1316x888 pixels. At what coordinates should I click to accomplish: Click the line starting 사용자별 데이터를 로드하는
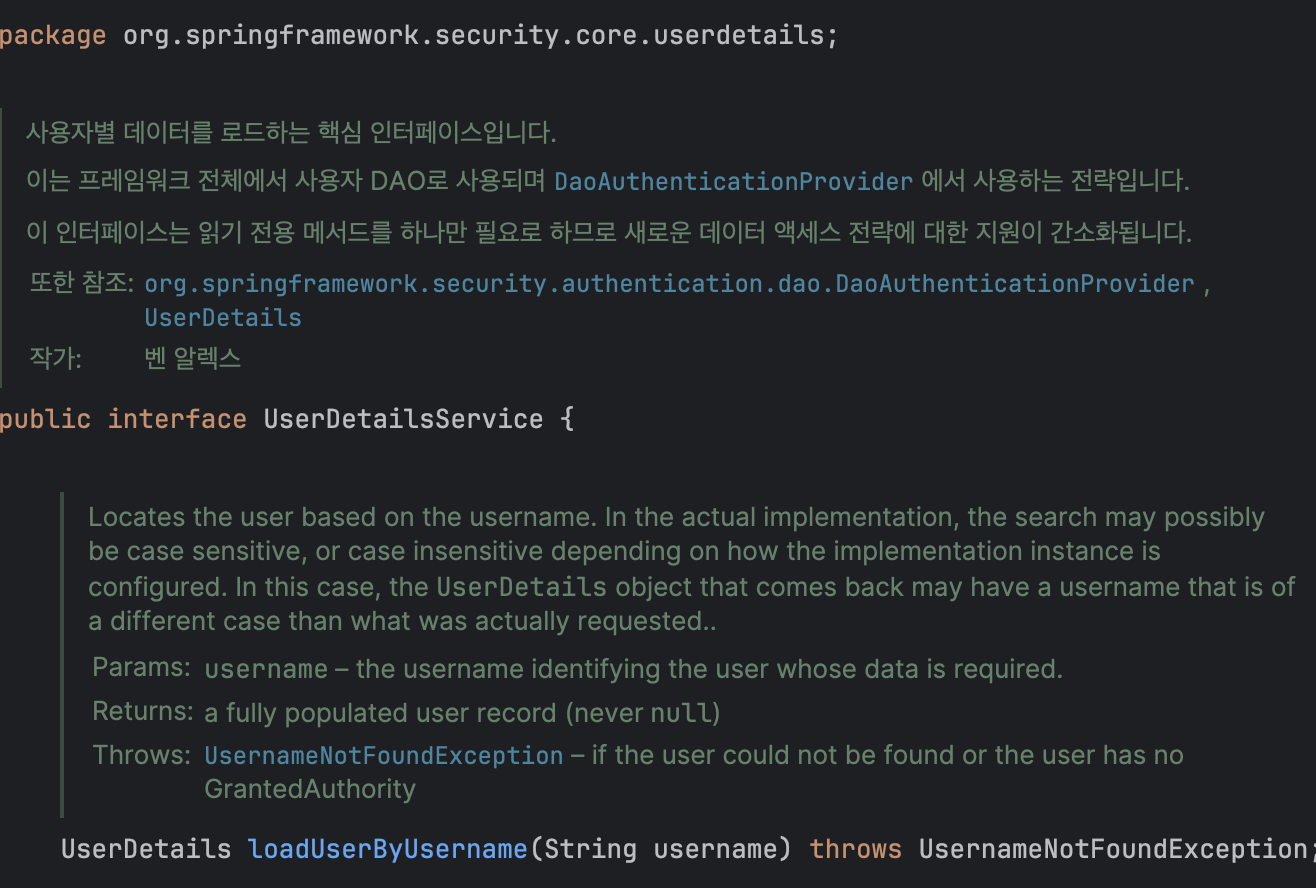click(x=291, y=132)
